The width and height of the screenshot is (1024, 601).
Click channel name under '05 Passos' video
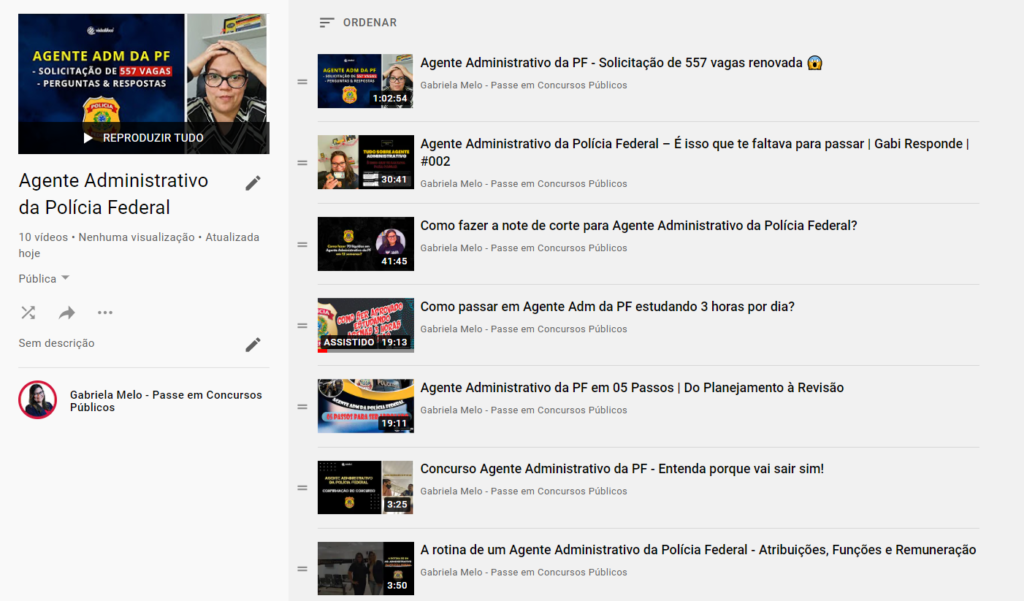(524, 410)
